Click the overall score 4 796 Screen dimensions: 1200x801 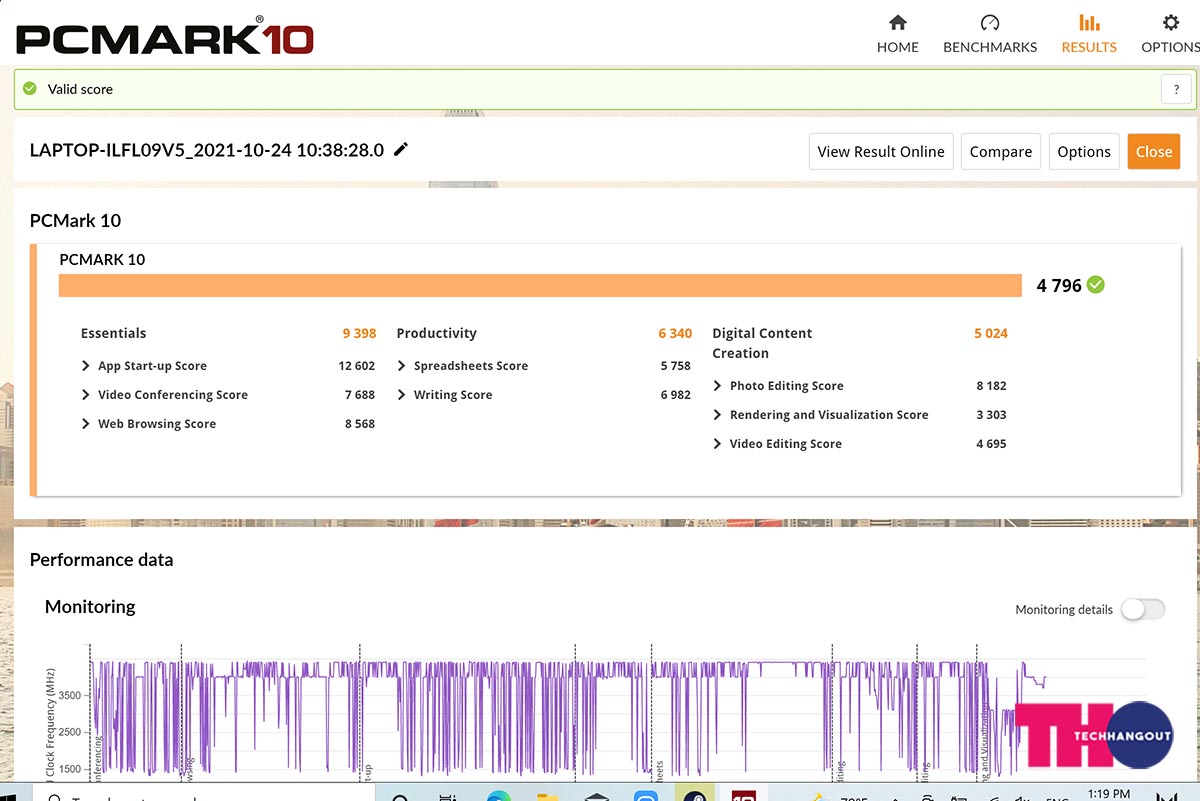tap(1059, 286)
